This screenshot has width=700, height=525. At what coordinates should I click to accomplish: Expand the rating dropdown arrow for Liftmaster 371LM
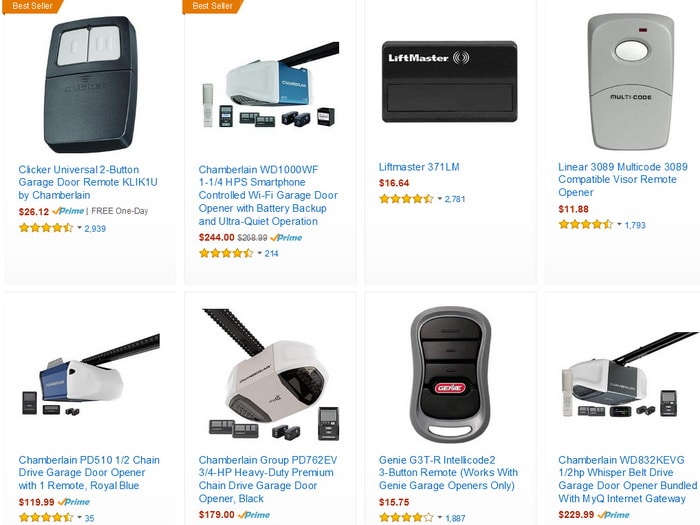coord(440,199)
